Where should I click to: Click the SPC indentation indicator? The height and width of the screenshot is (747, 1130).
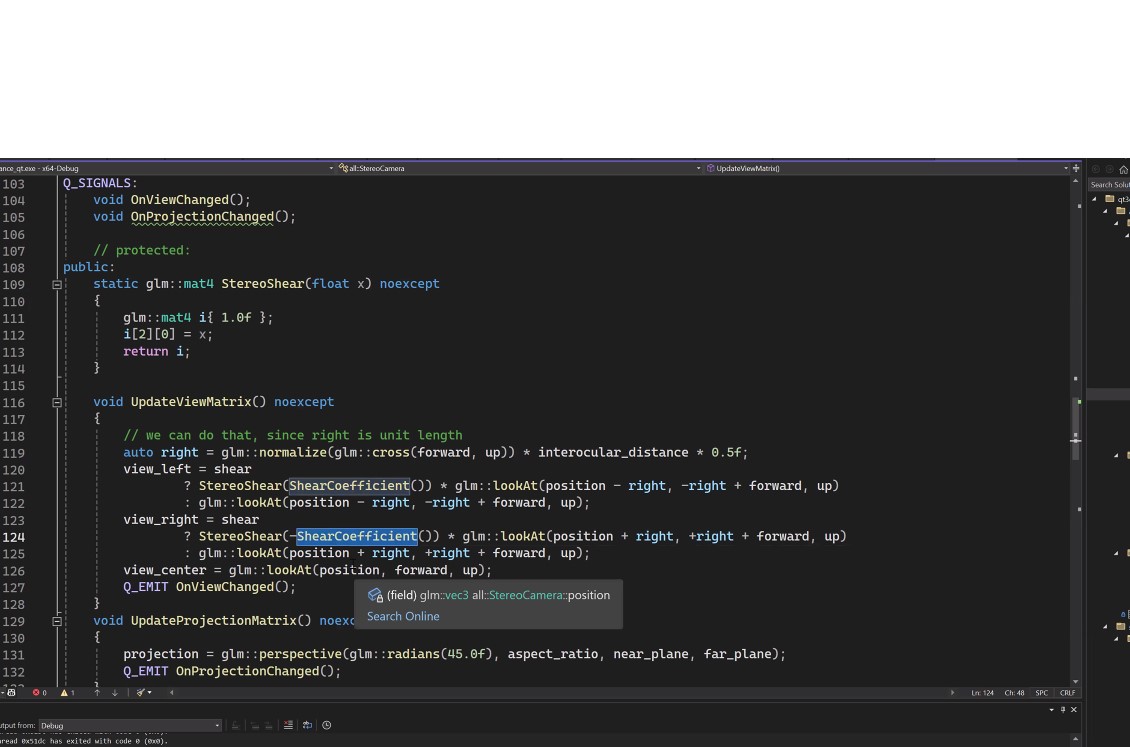(1041, 692)
